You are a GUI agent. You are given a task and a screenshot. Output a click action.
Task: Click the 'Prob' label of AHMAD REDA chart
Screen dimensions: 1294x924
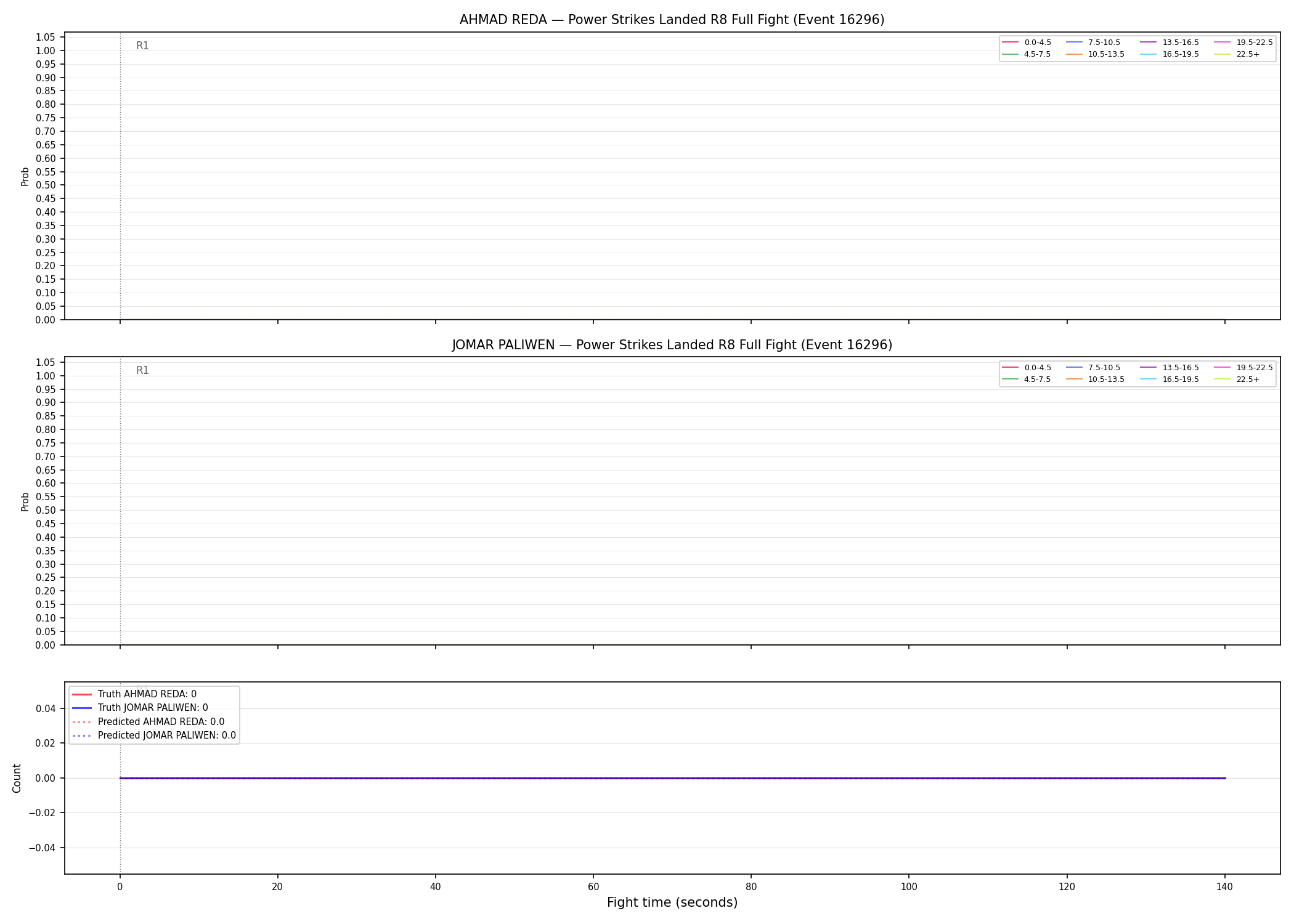coord(25,176)
